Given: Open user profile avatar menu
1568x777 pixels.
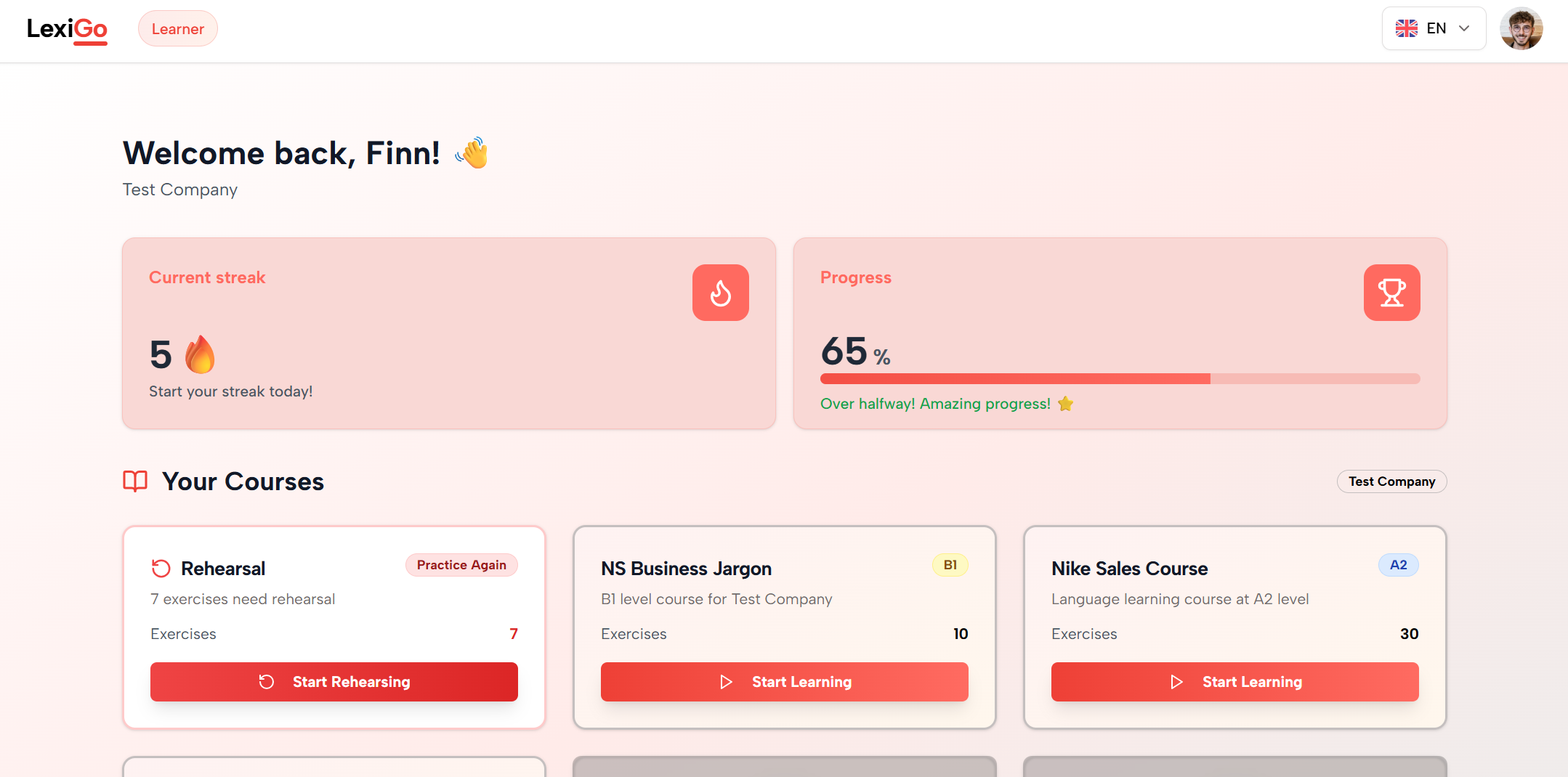Looking at the screenshot, I should coord(1521,28).
